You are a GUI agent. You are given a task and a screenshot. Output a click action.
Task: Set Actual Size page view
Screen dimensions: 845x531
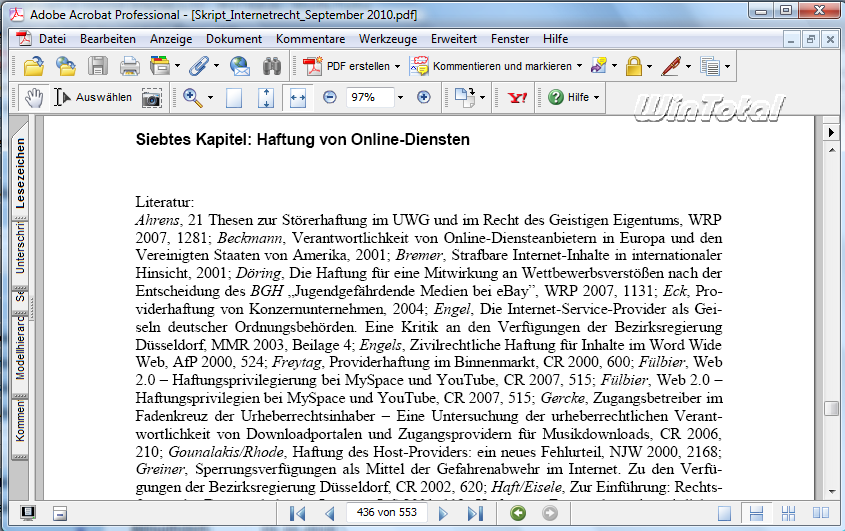coord(234,98)
